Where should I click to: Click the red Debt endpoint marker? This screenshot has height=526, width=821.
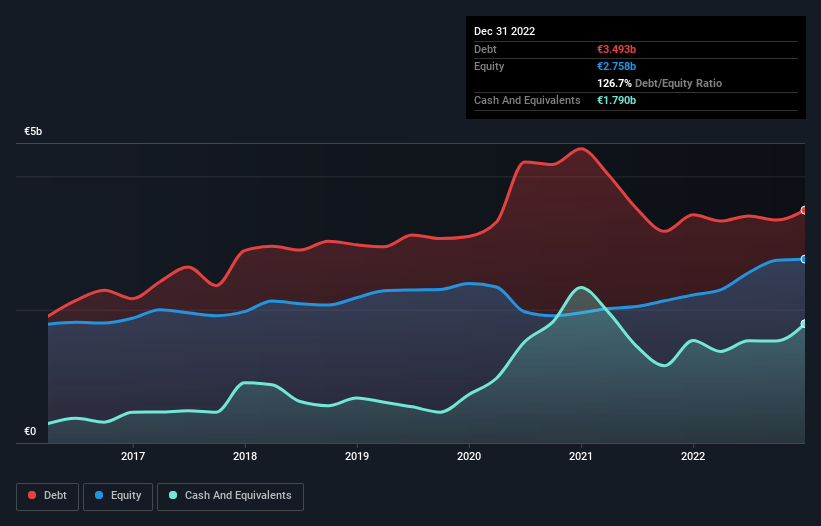pos(804,210)
